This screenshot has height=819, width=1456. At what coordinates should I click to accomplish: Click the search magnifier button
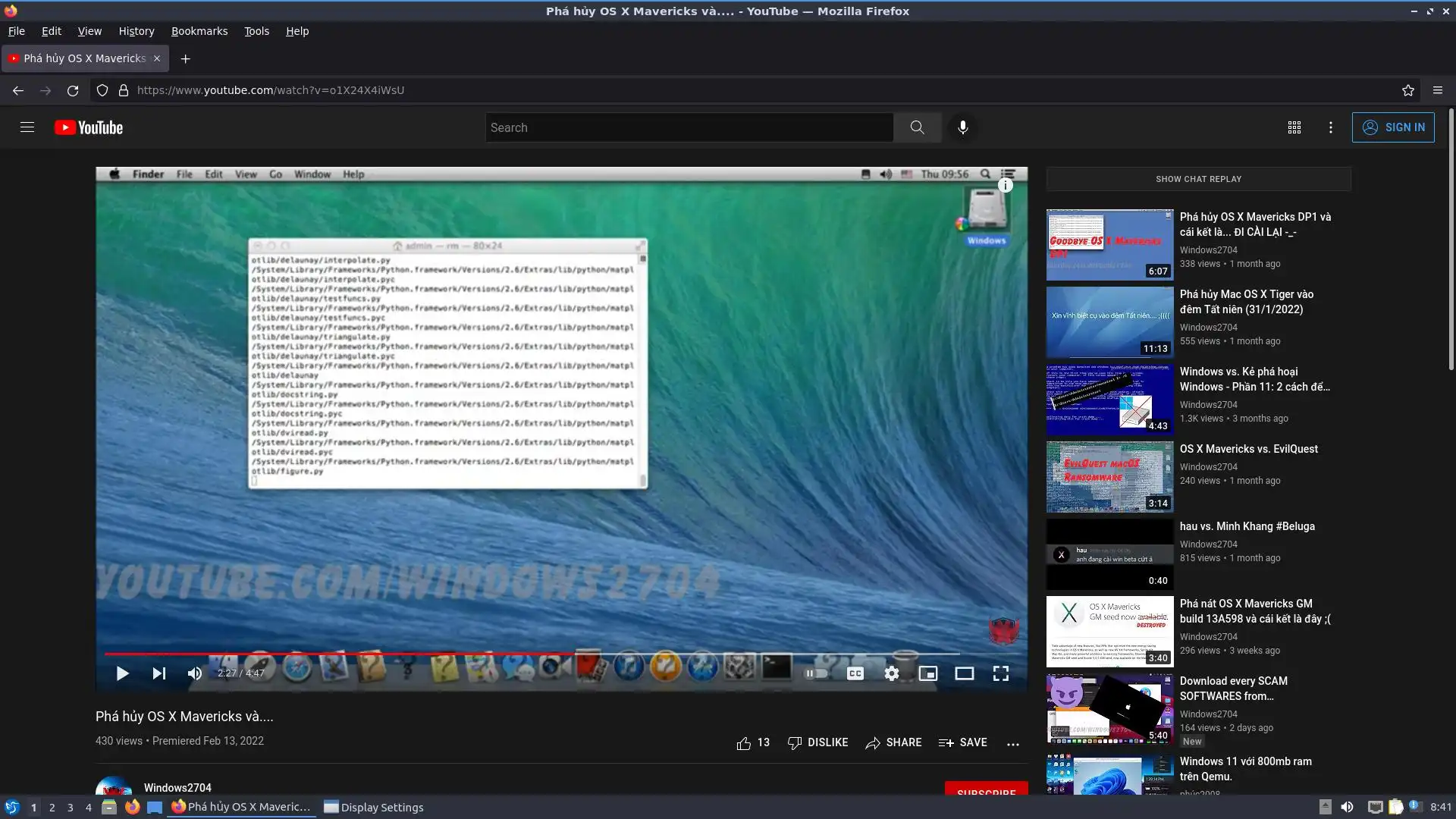pyautogui.click(x=917, y=127)
